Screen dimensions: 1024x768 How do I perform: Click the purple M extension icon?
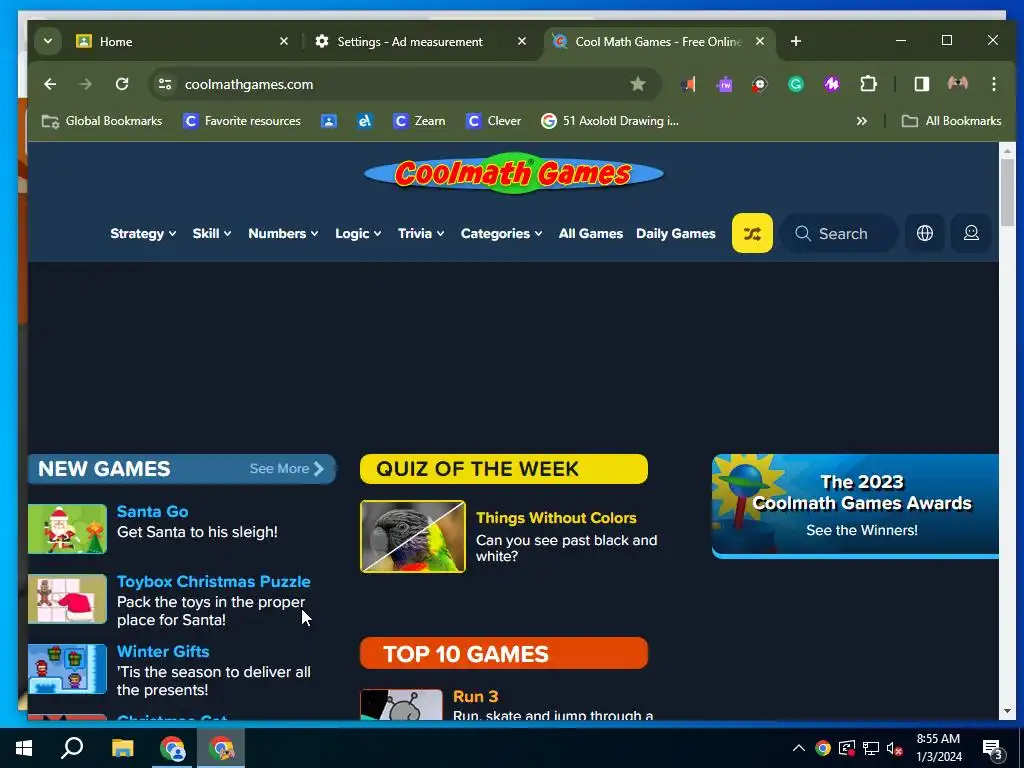(831, 84)
